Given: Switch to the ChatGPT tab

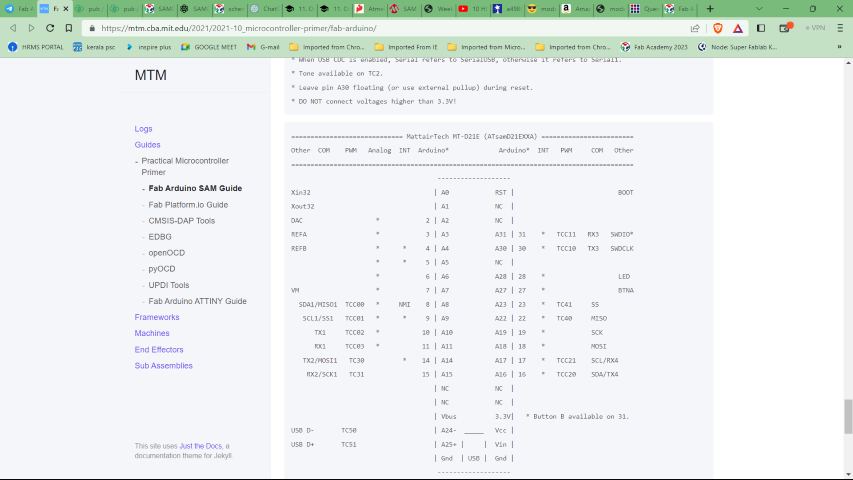Looking at the screenshot, I should pos(264,9).
